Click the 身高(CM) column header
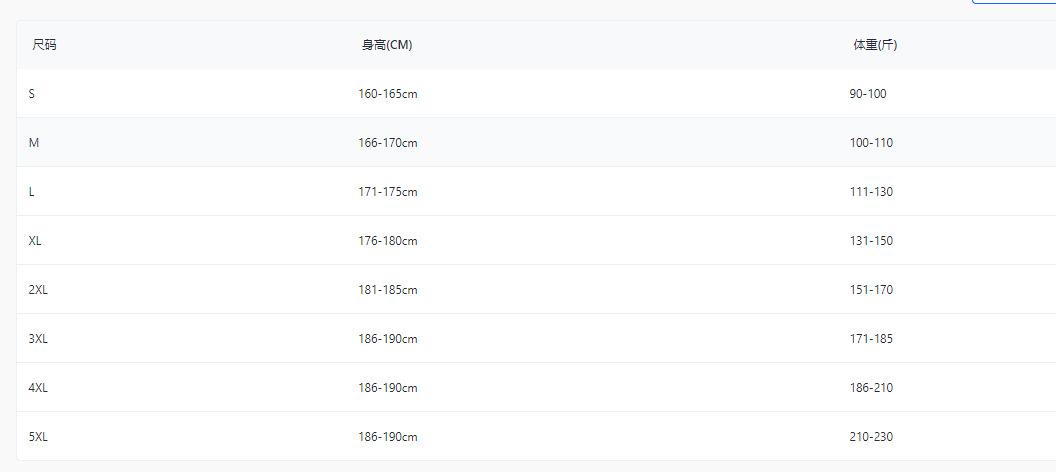Image resolution: width=1056 pixels, height=472 pixels. click(387, 45)
